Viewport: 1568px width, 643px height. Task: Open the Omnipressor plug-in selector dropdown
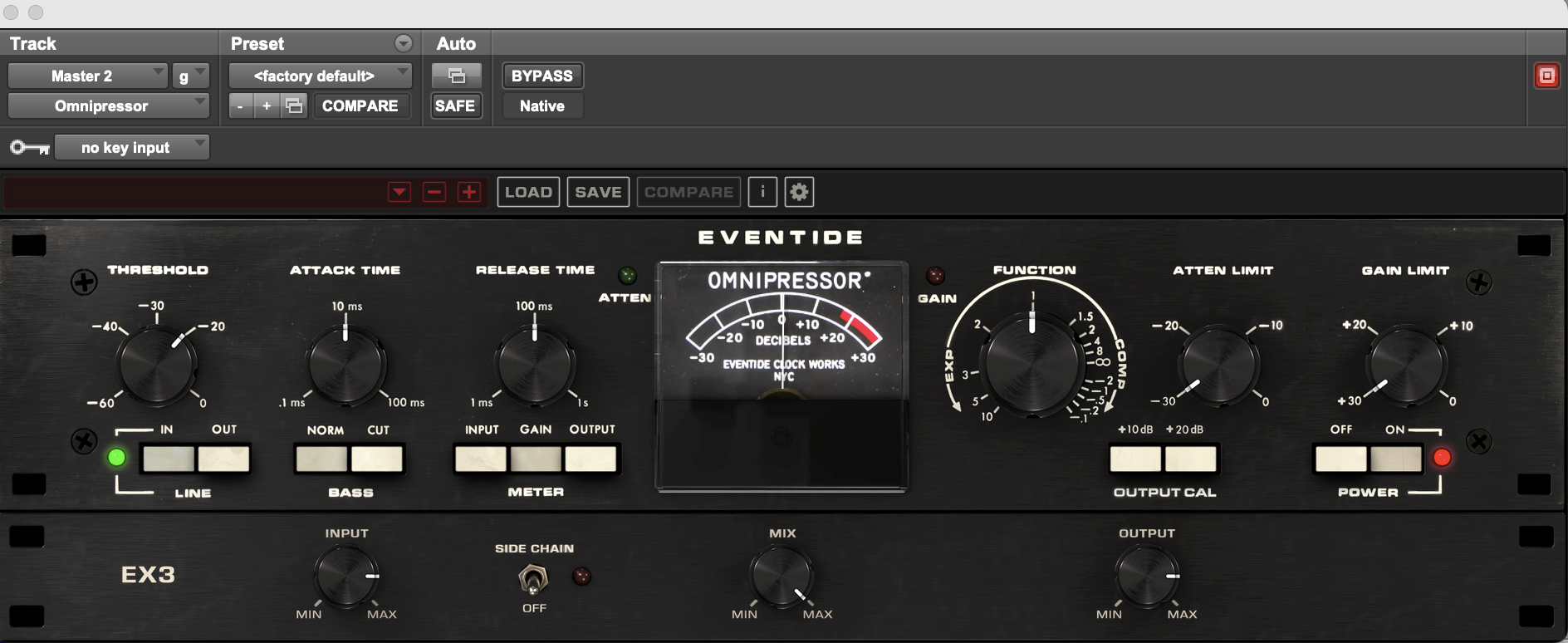point(108,106)
